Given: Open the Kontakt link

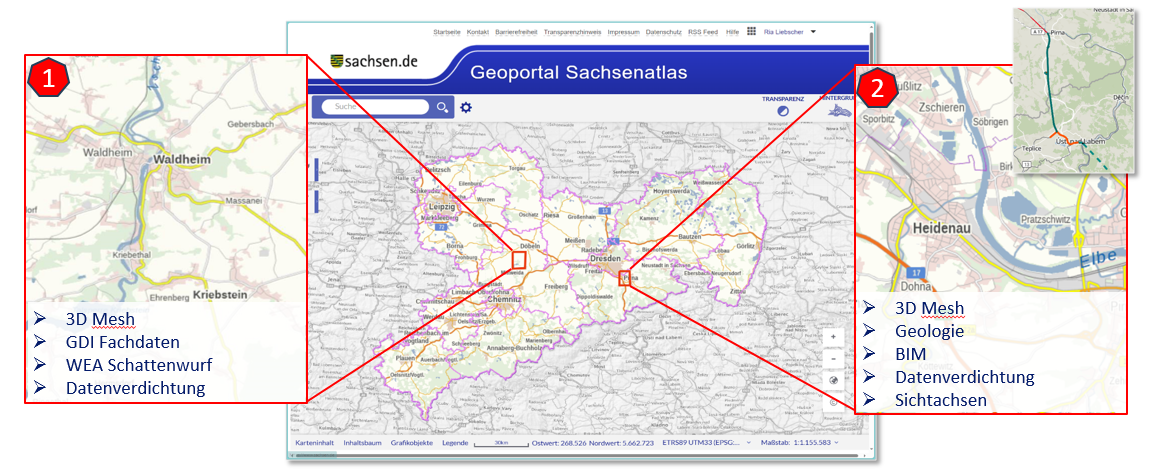Looking at the screenshot, I should [478, 33].
